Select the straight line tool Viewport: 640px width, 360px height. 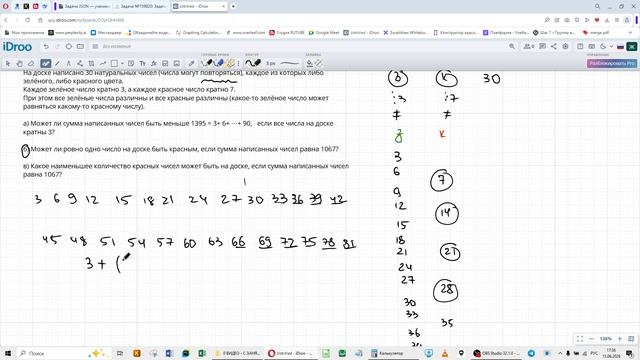[x=57, y=63]
